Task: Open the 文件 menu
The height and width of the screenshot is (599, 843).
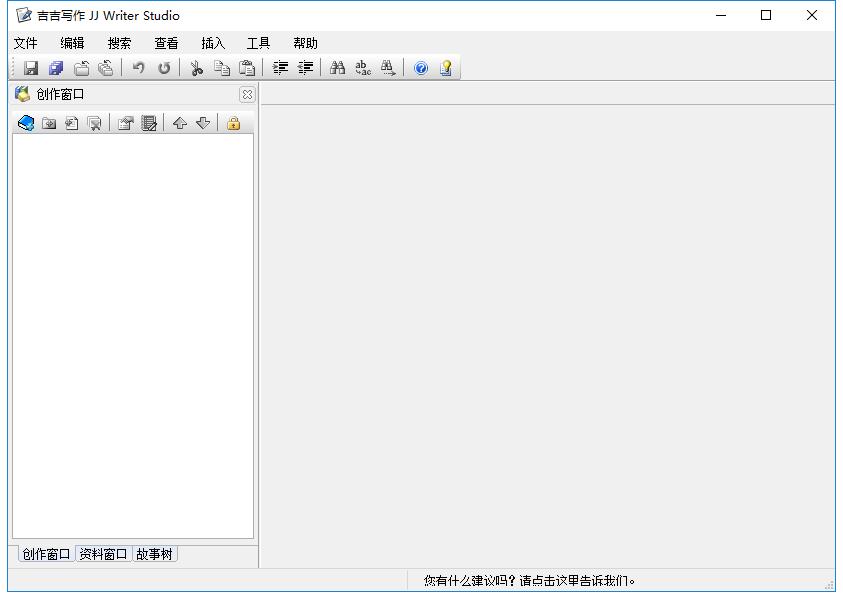Action: [25, 42]
